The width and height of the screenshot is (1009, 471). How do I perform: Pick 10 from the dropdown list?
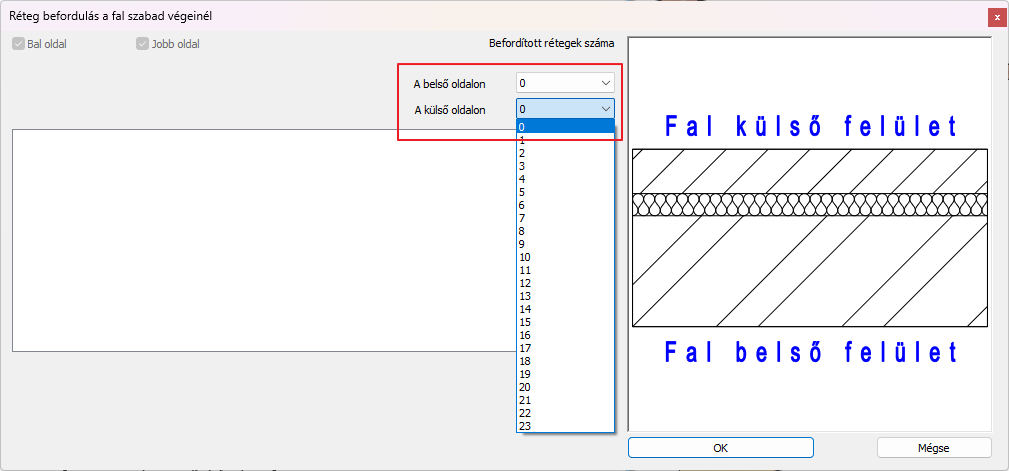point(564,257)
